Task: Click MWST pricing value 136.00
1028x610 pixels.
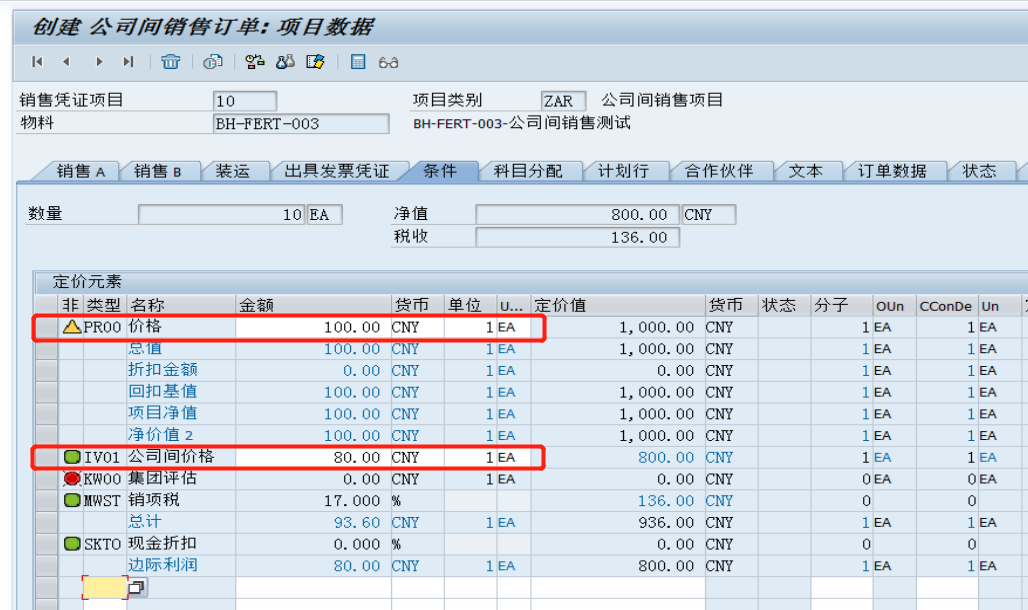Action: [666, 501]
